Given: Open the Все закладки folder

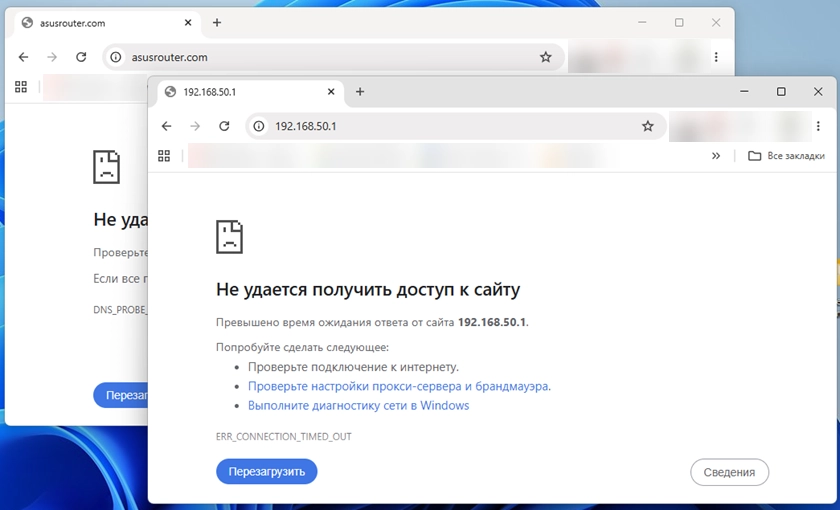Looking at the screenshot, I should [786, 156].
